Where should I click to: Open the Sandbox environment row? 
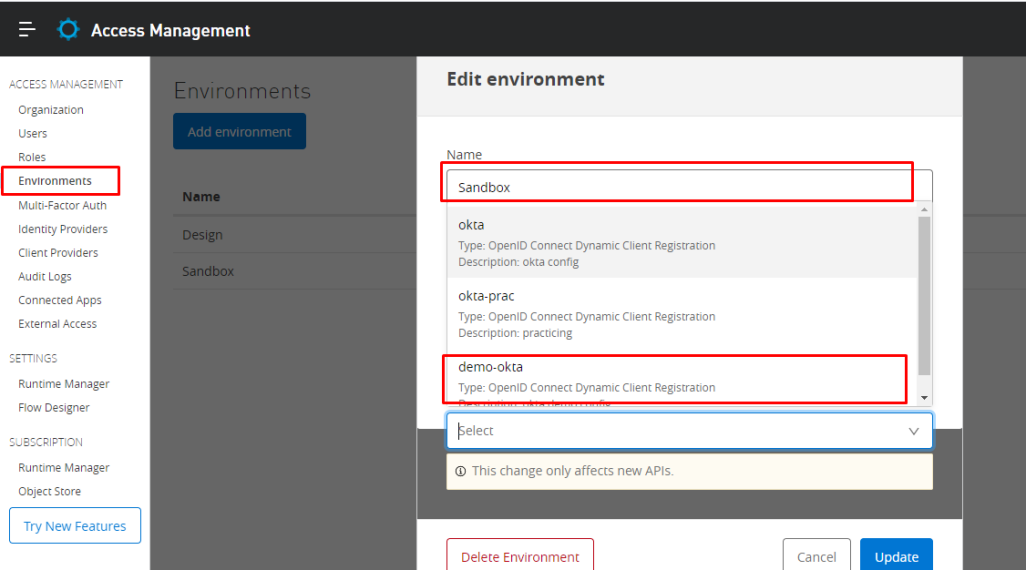tap(294, 271)
